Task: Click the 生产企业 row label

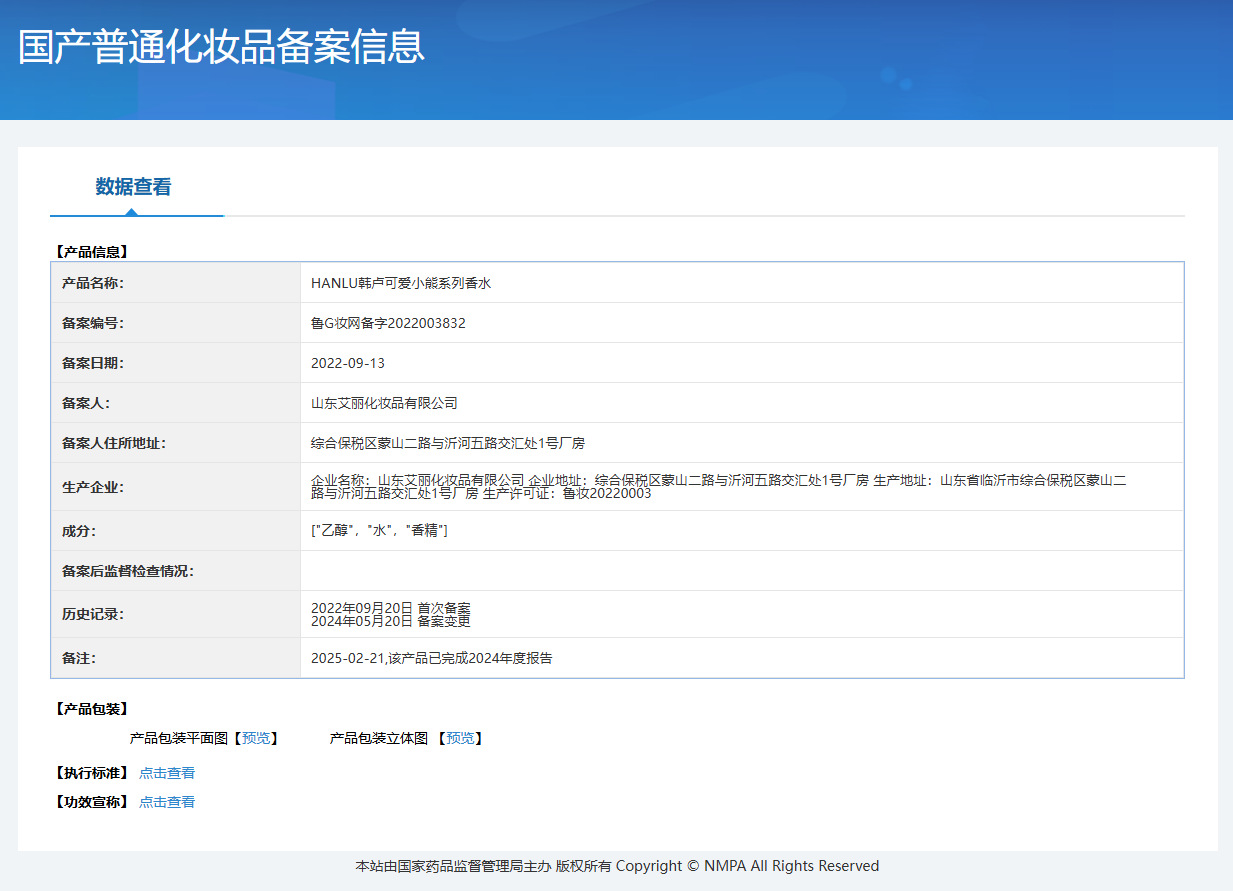Action: point(93,487)
